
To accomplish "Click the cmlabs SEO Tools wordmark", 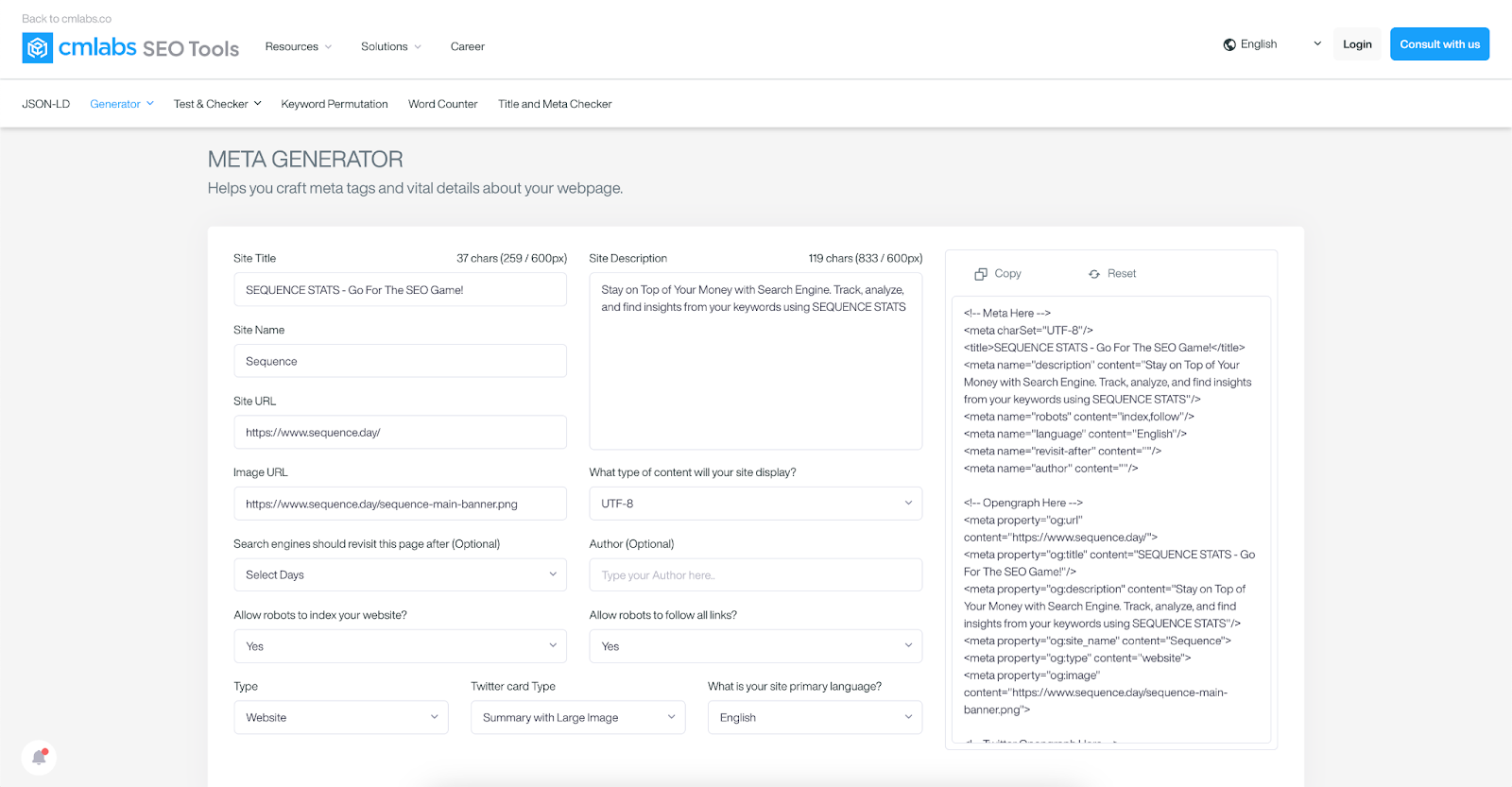I will tap(149, 48).
